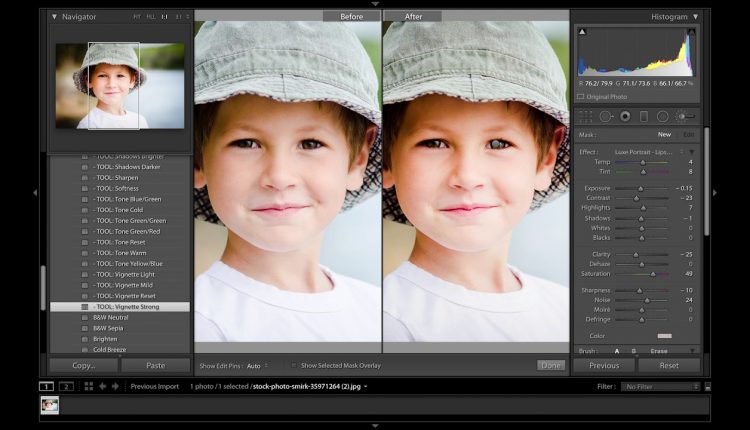Select the Red Eye Correction tool icon
750x430 pixels.
pyautogui.click(x=625, y=116)
